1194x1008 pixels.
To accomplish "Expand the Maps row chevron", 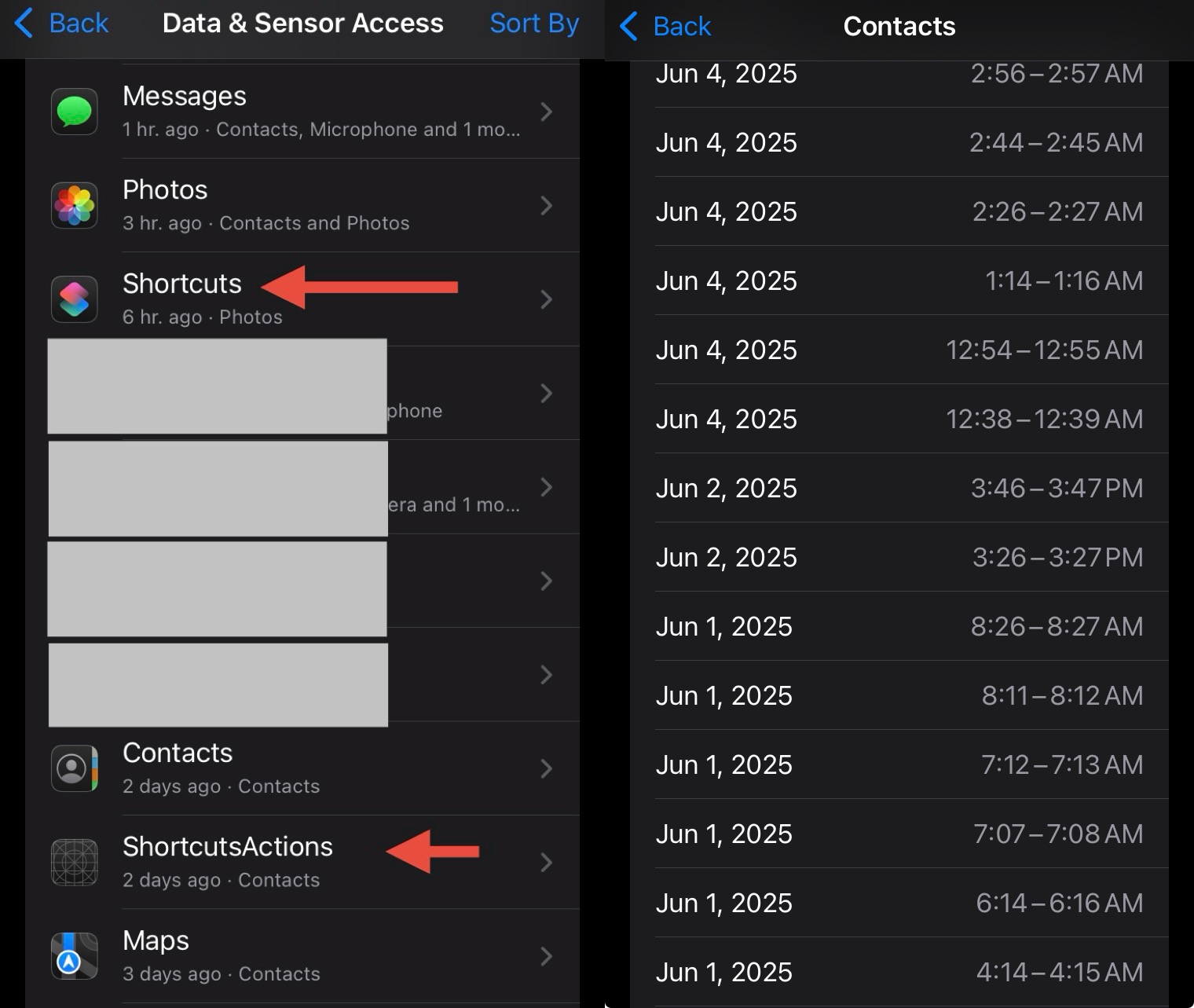I will click(x=547, y=956).
